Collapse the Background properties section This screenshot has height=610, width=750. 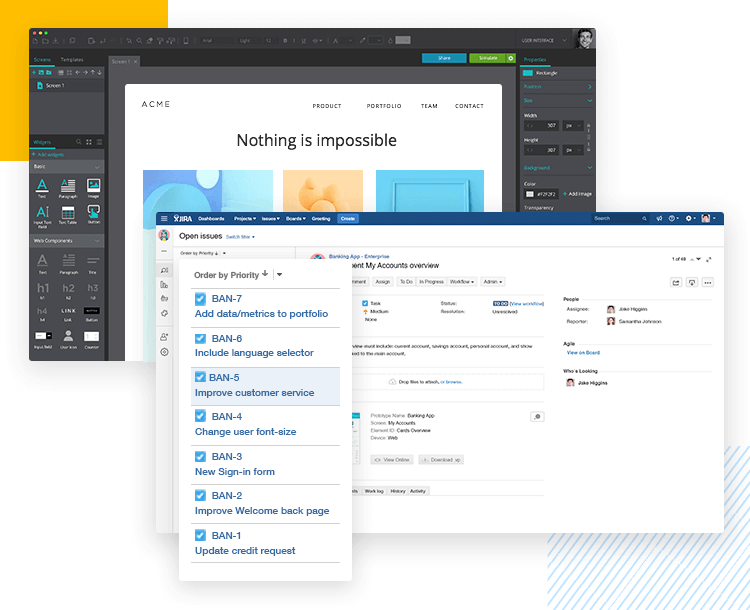click(589, 167)
